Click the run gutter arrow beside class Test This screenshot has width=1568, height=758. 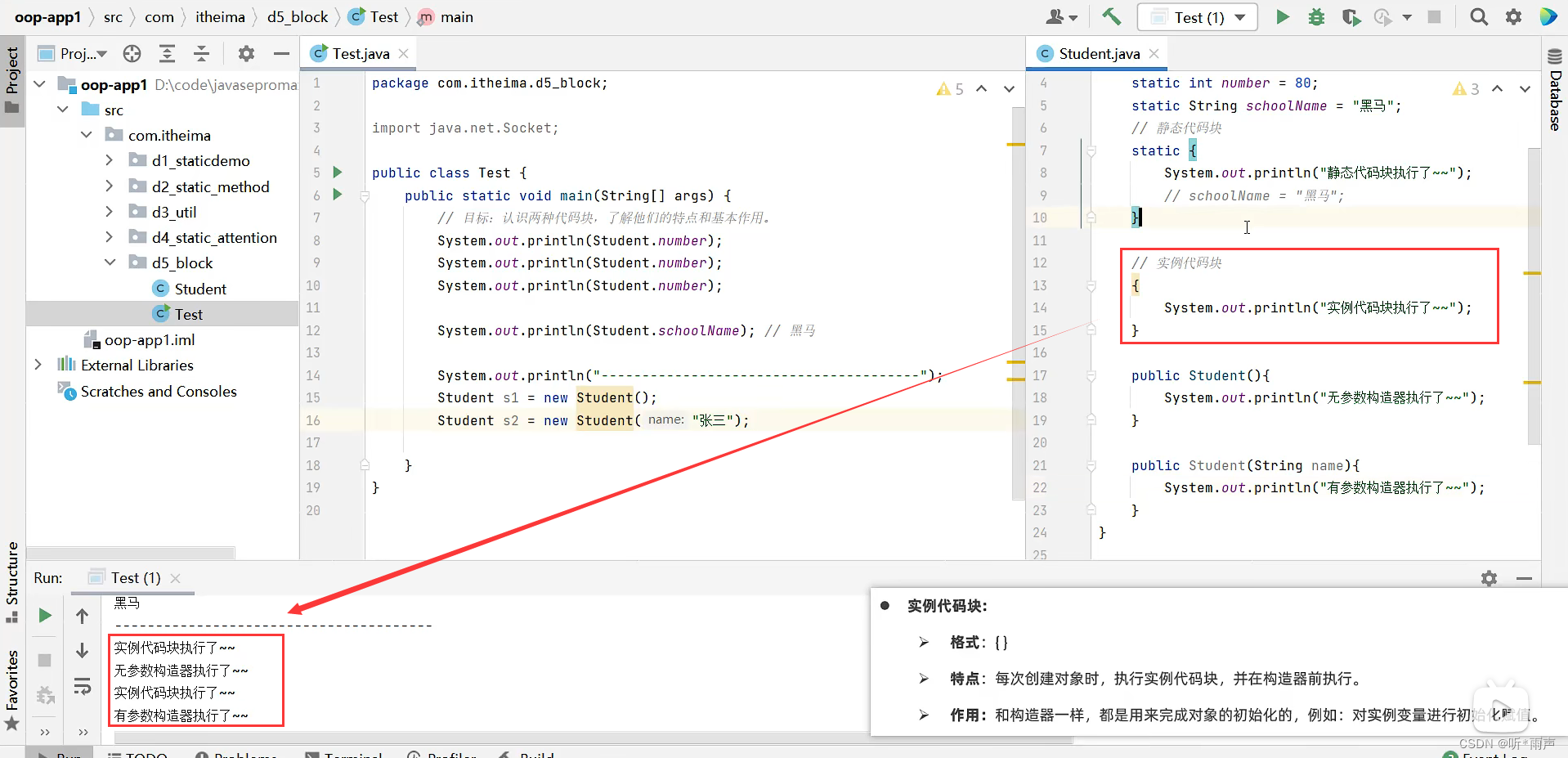(x=337, y=173)
